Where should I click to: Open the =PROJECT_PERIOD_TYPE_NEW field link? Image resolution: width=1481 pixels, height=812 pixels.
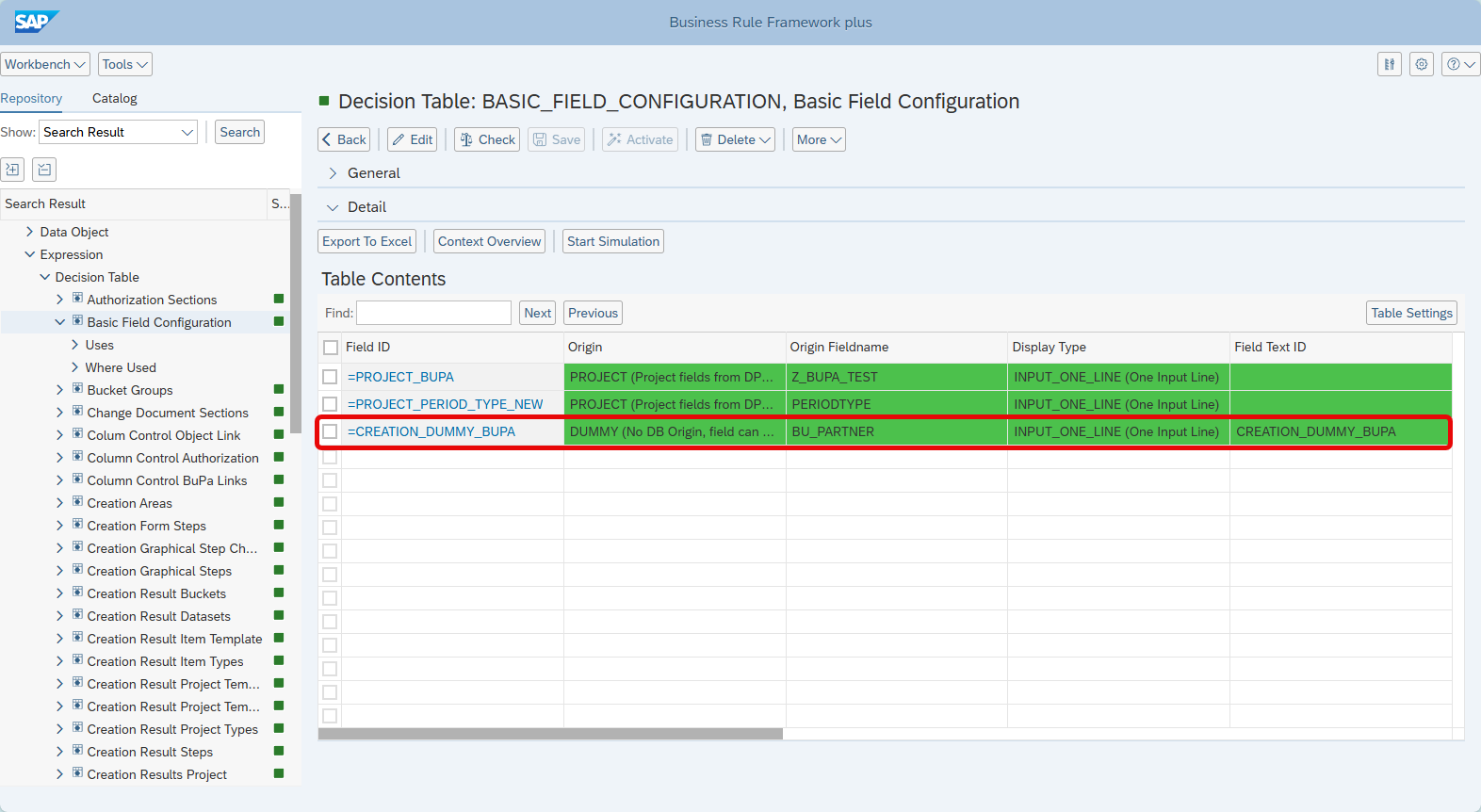[445, 404]
